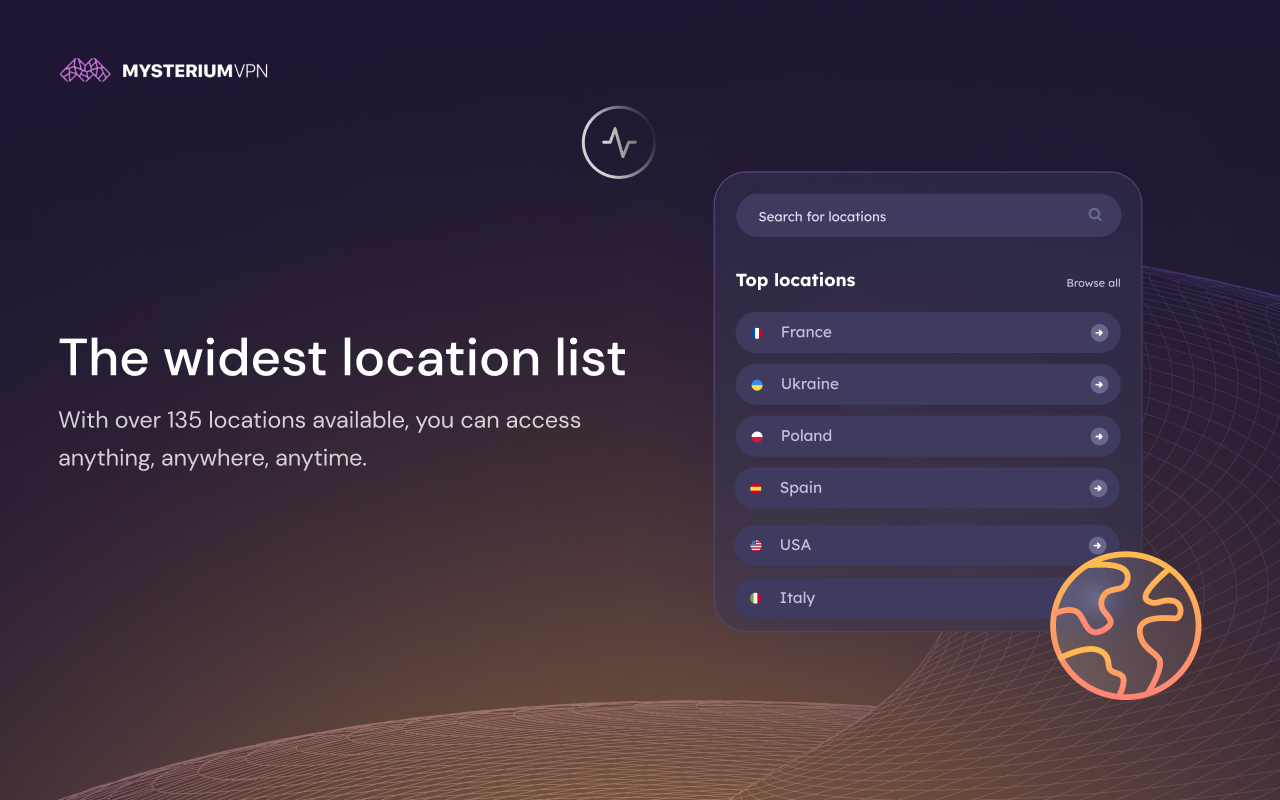The width and height of the screenshot is (1280, 800).
Task: Expand the Poland location with its arrow
Action: pos(1098,435)
